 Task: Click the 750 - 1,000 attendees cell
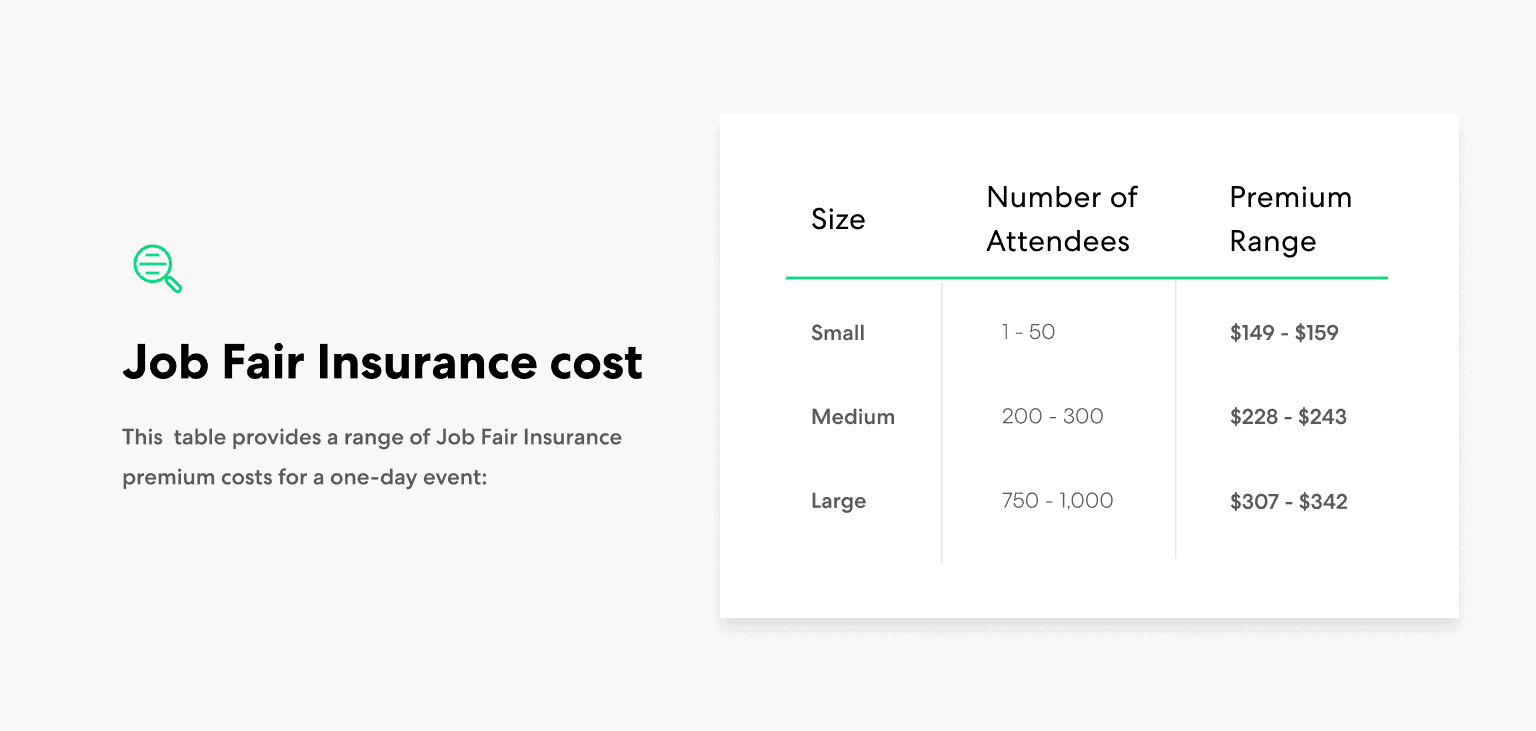click(x=1057, y=501)
